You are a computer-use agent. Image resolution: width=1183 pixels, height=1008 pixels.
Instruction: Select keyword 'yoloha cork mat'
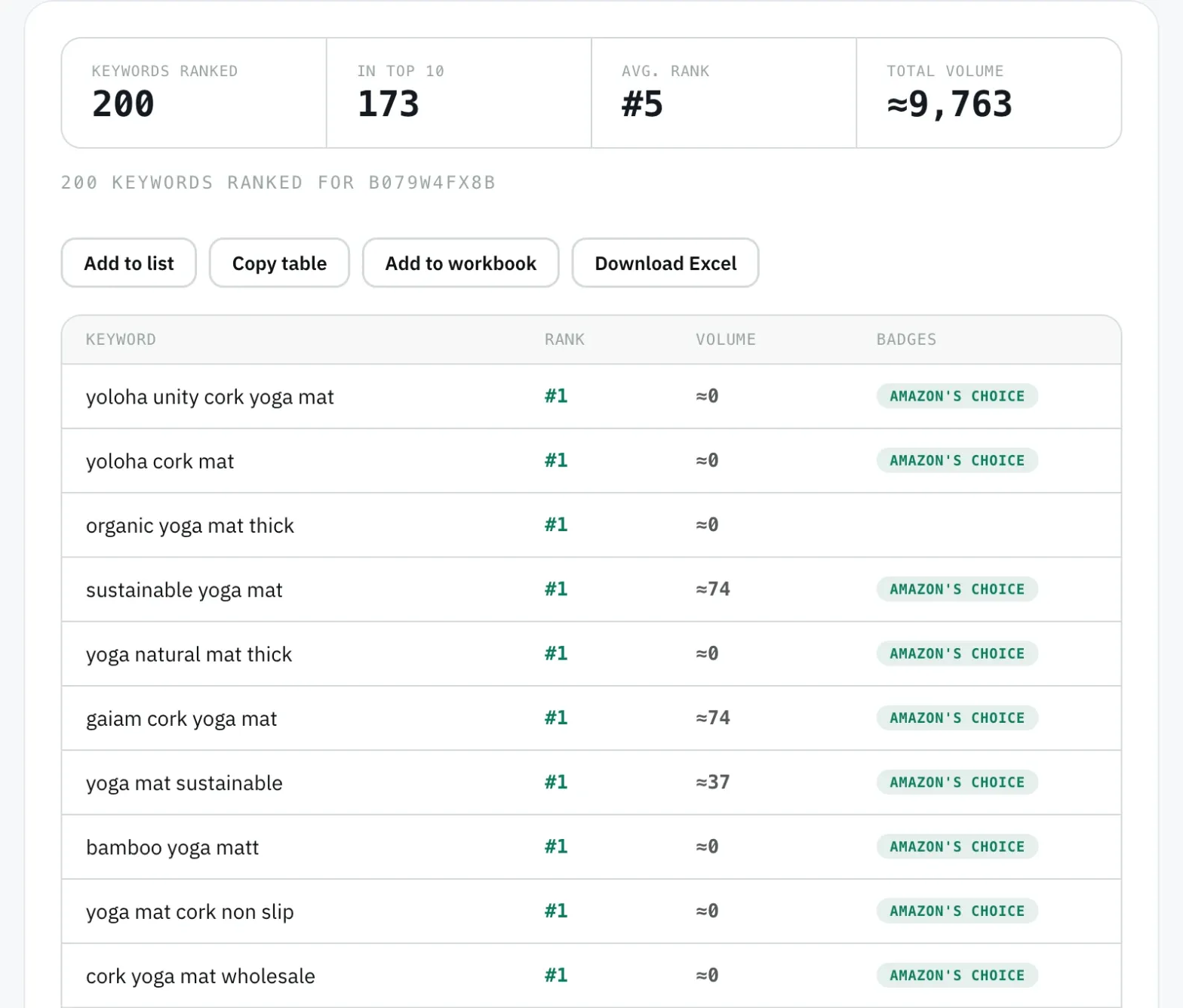160,461
